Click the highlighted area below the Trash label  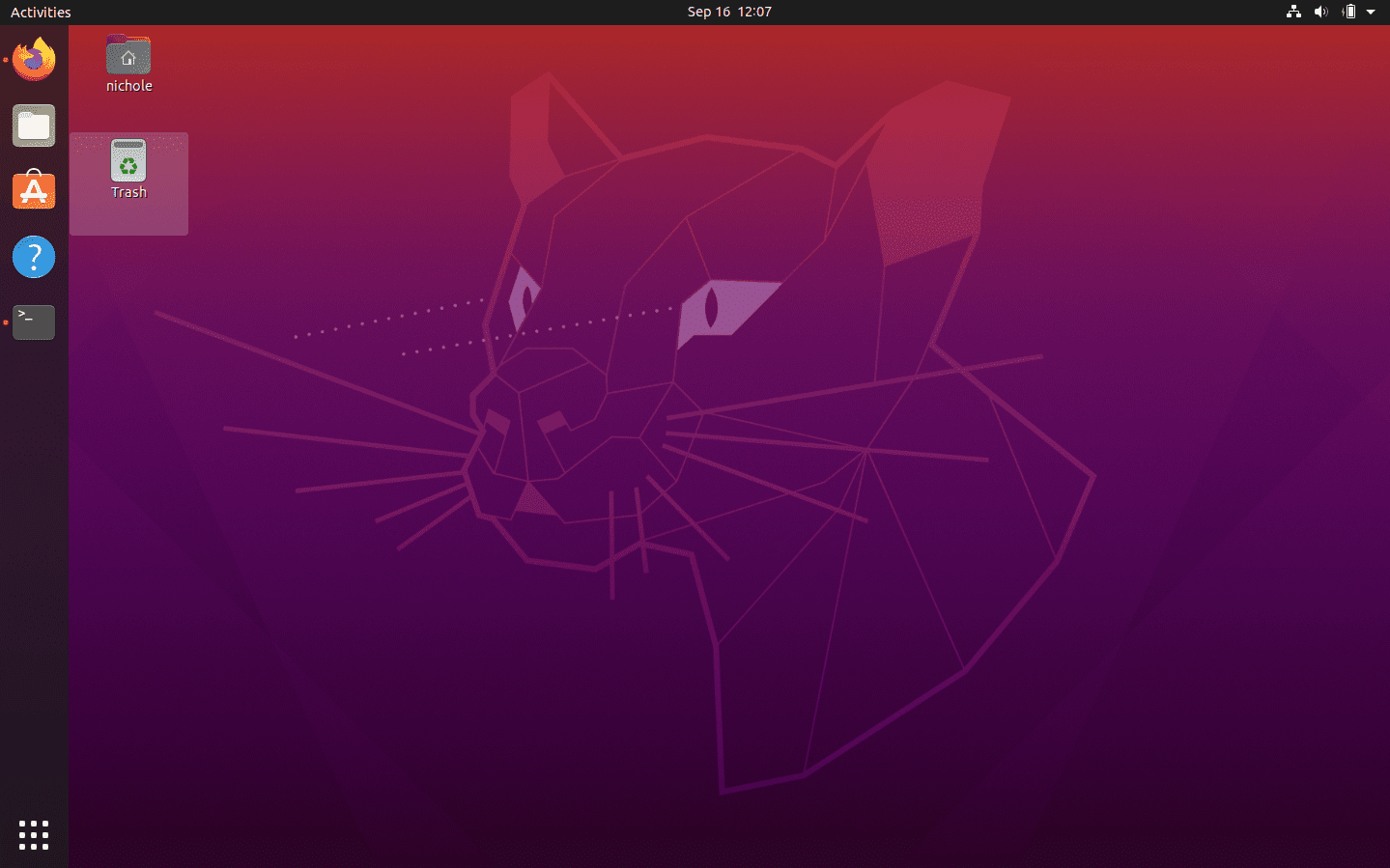[x=128, y=218]
